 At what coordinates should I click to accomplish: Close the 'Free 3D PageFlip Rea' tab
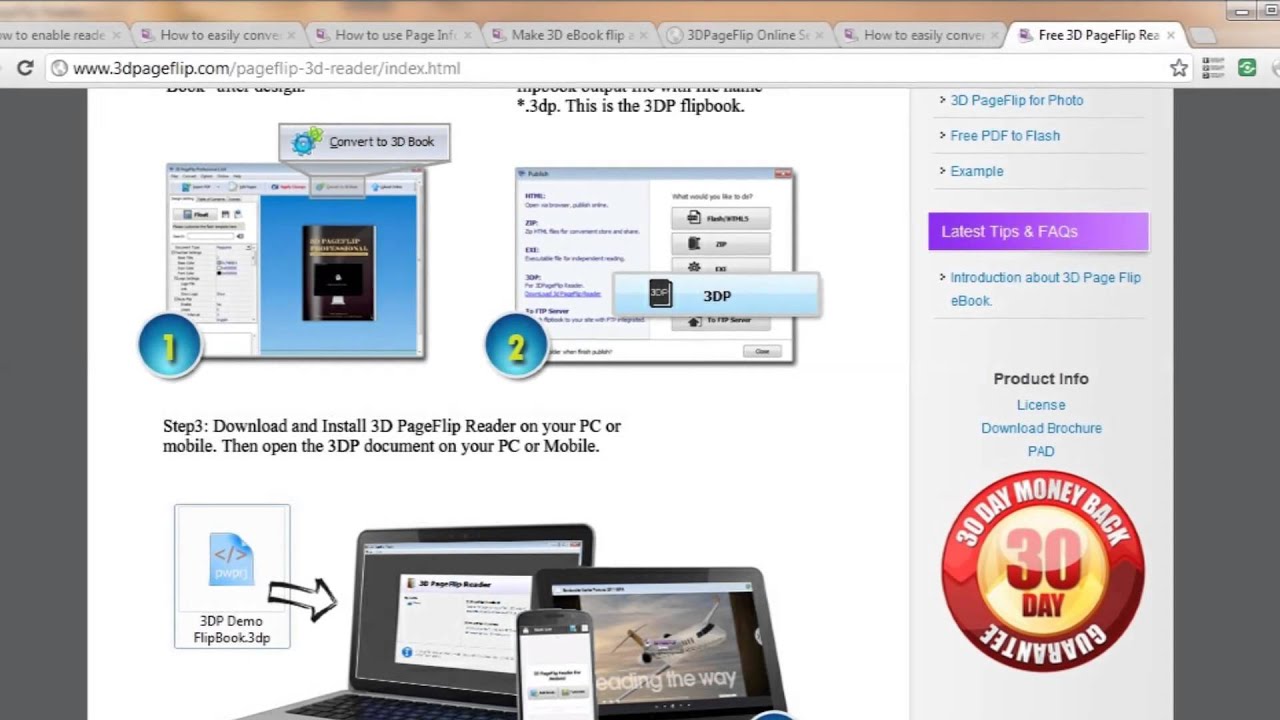click(1171, 35)
